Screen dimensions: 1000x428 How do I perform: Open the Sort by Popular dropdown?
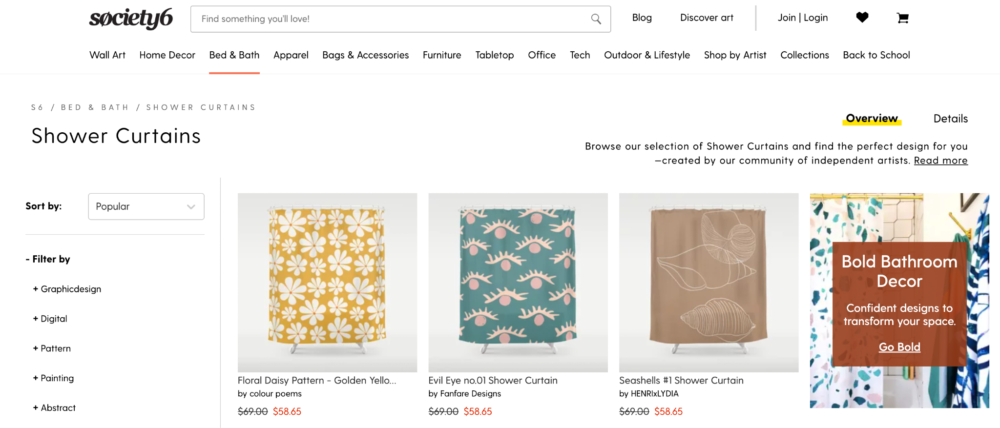146,207
